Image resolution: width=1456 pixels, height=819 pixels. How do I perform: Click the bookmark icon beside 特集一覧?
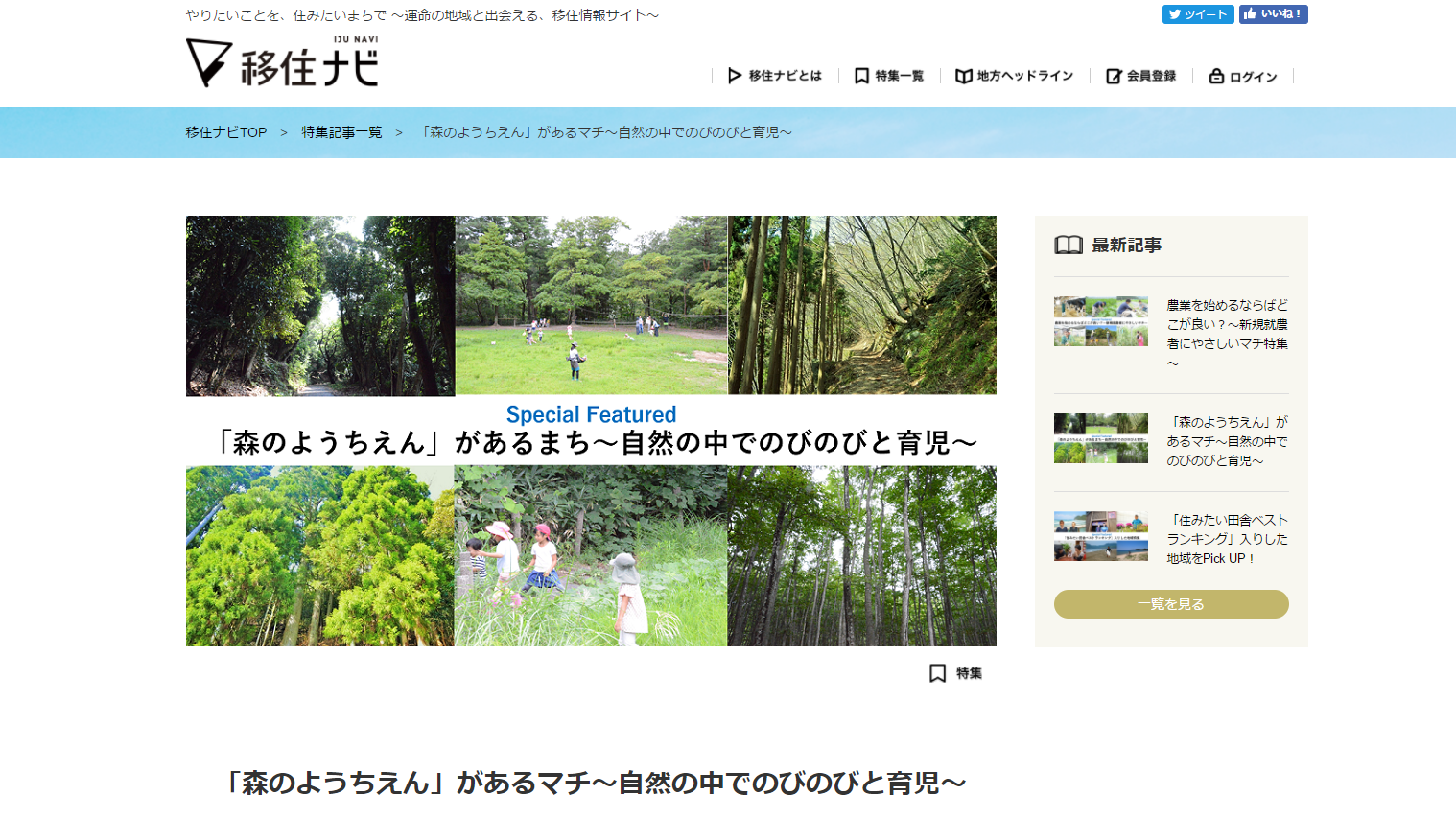pyautogui.click(x=861, y=76)
